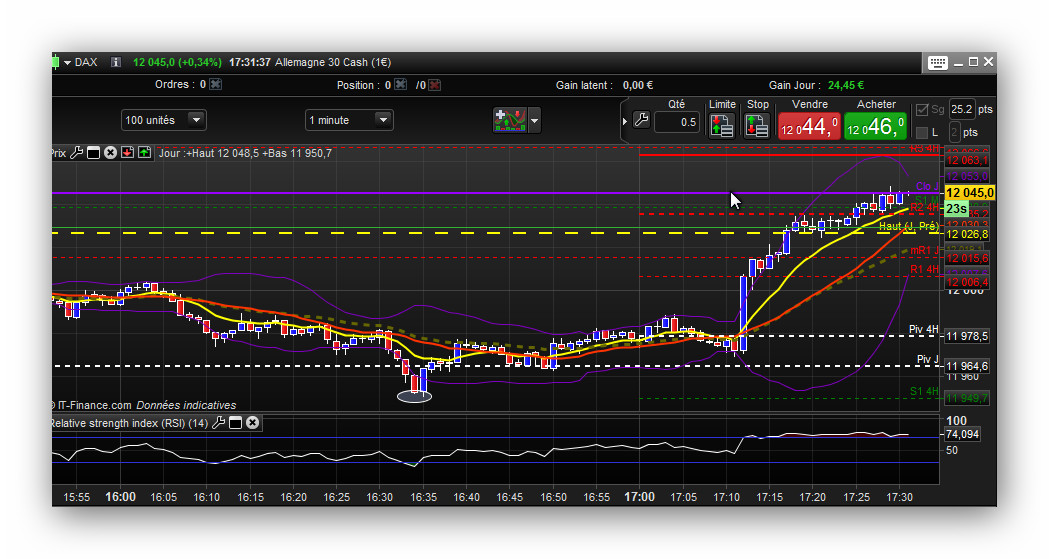Open the add indicators chart icon

point(509,121)
